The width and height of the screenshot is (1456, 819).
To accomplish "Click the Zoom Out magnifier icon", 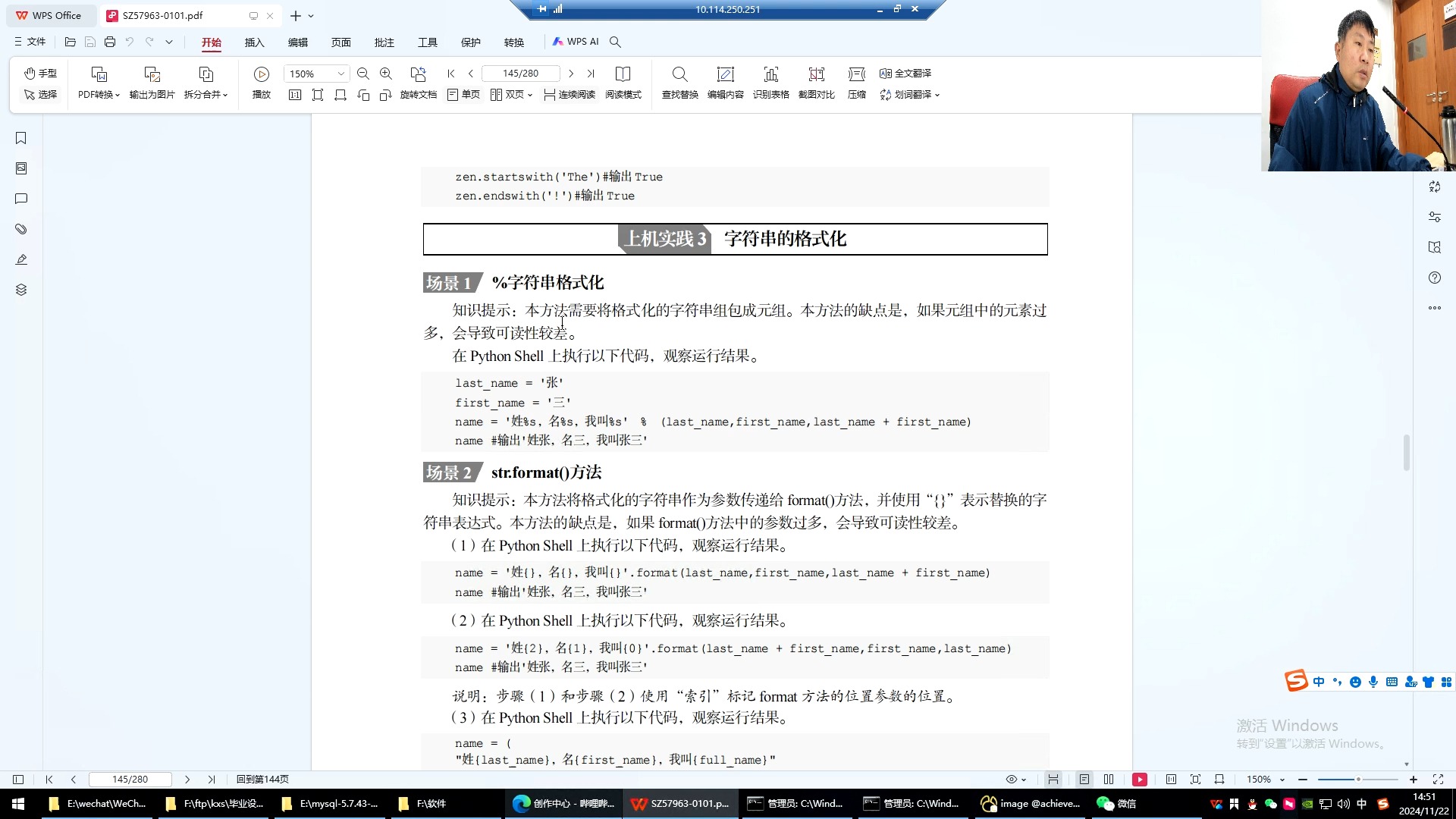I will (x=363, y=74).
